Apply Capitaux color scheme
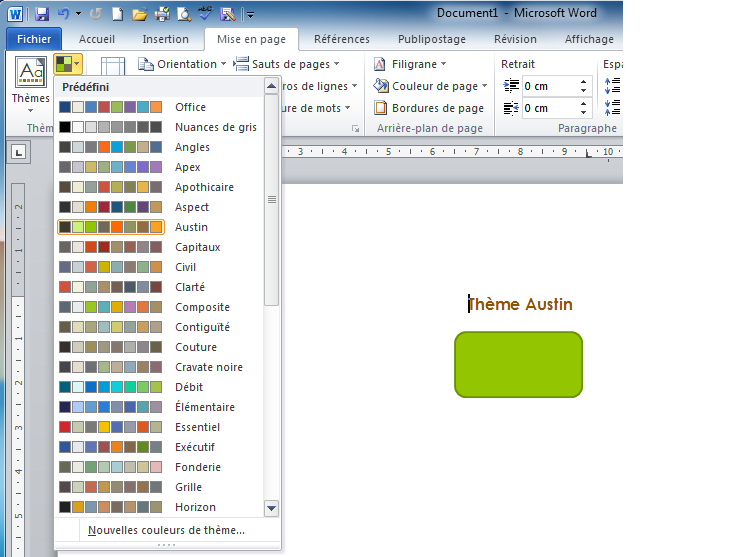This screenshot has height=557, width=731. point(159,247)
